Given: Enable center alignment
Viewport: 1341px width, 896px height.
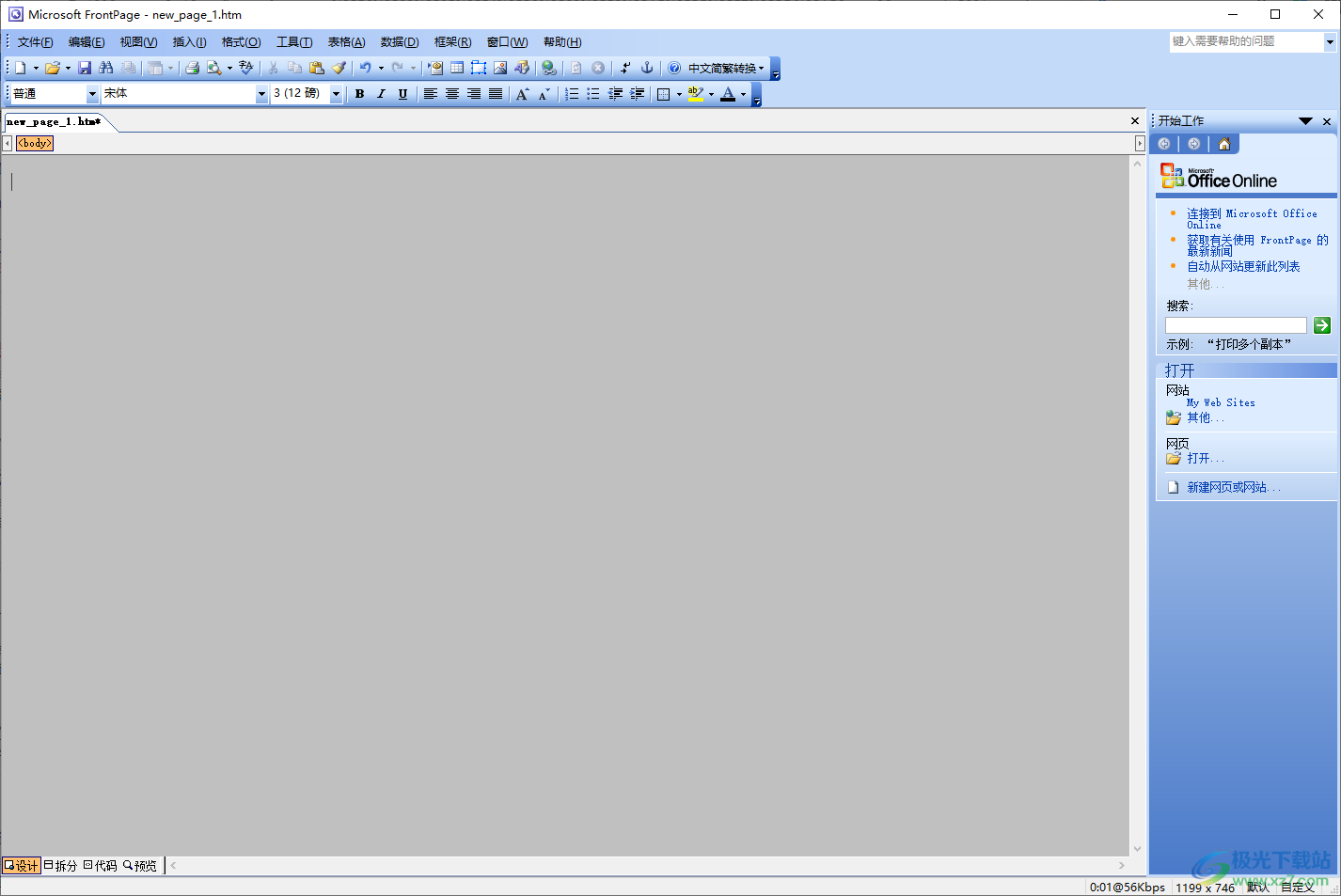Looking at the screenshot, I should (451, 94).
